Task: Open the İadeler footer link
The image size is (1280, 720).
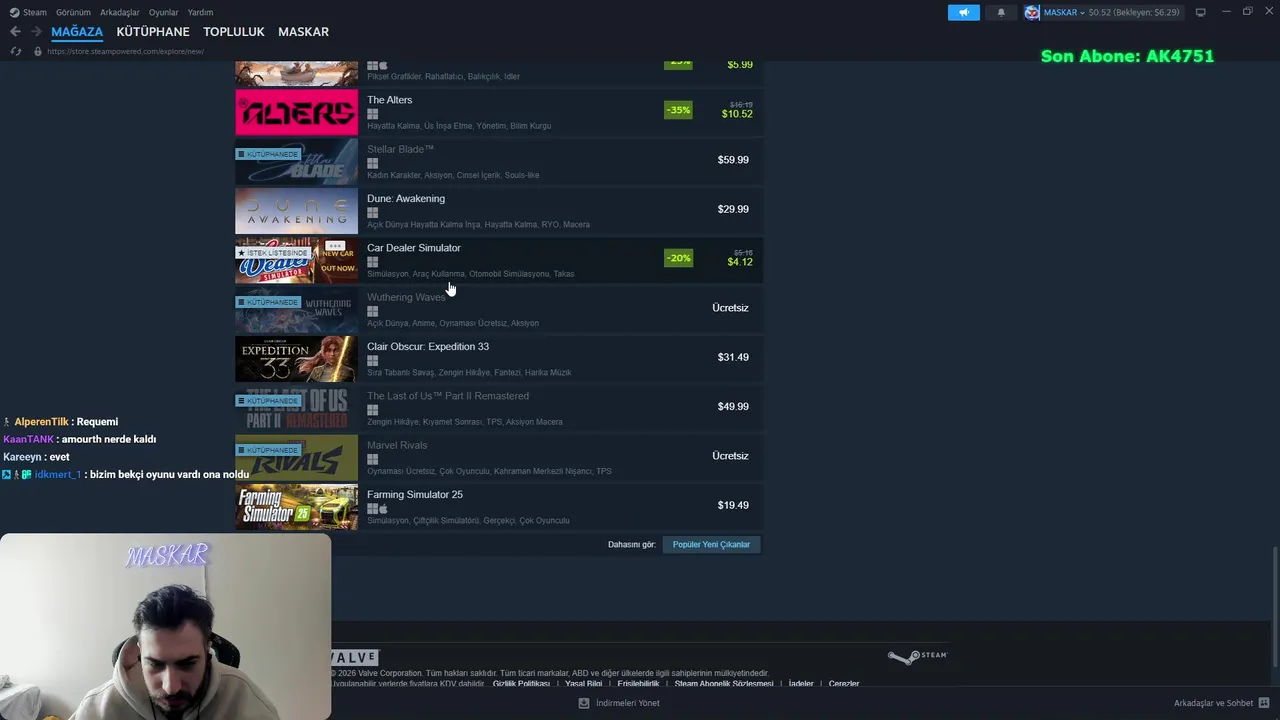Action: click(801, 684)
